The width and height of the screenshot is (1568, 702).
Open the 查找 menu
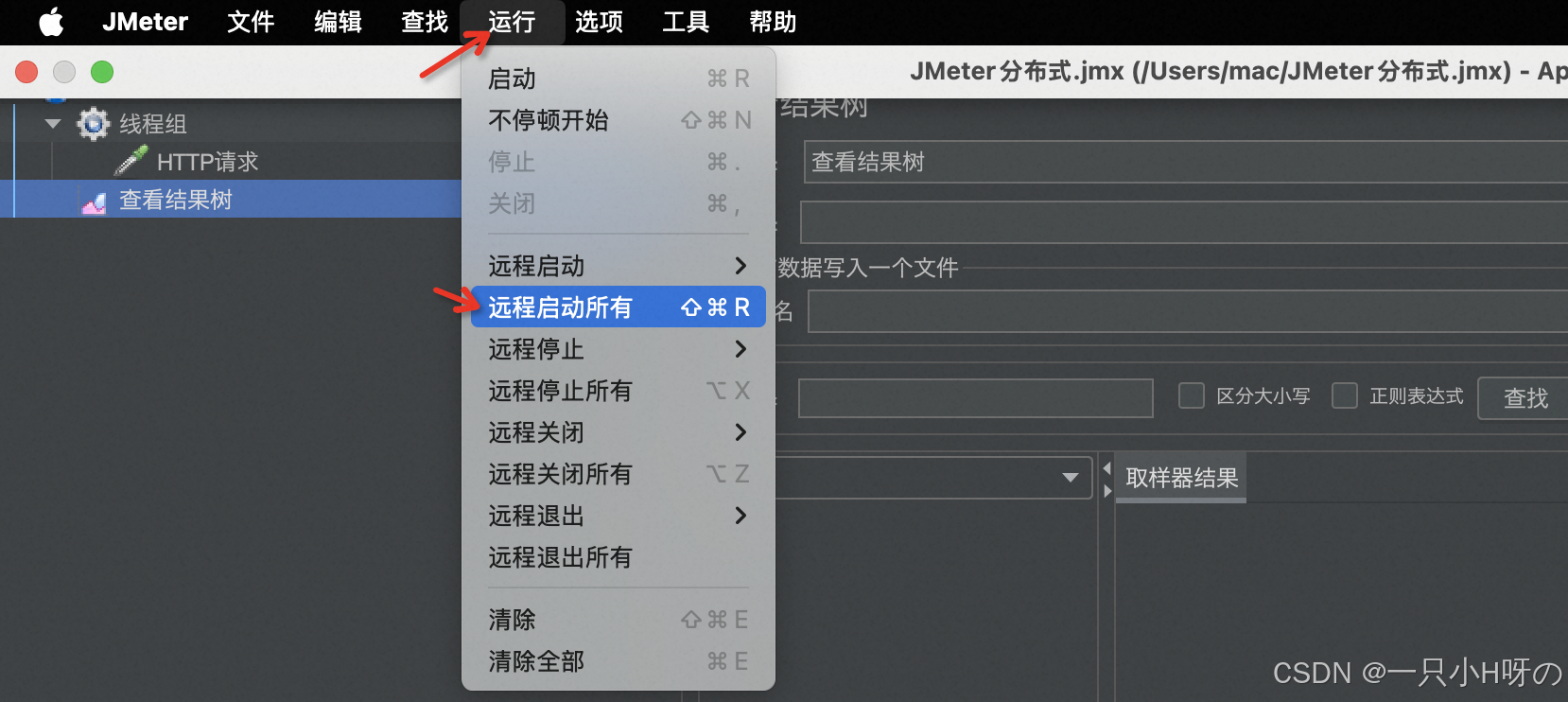425,22
